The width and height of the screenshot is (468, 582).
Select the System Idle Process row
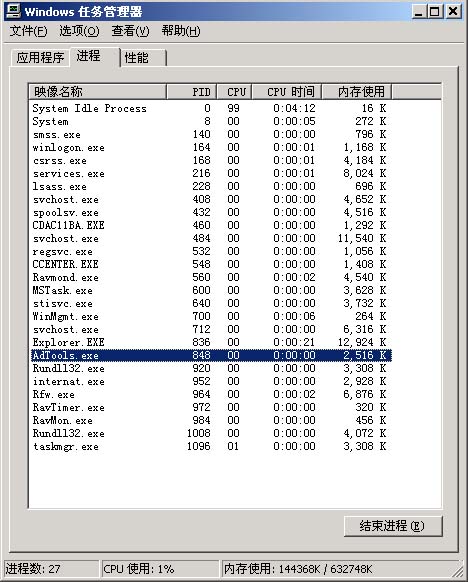tap(211, 108)
